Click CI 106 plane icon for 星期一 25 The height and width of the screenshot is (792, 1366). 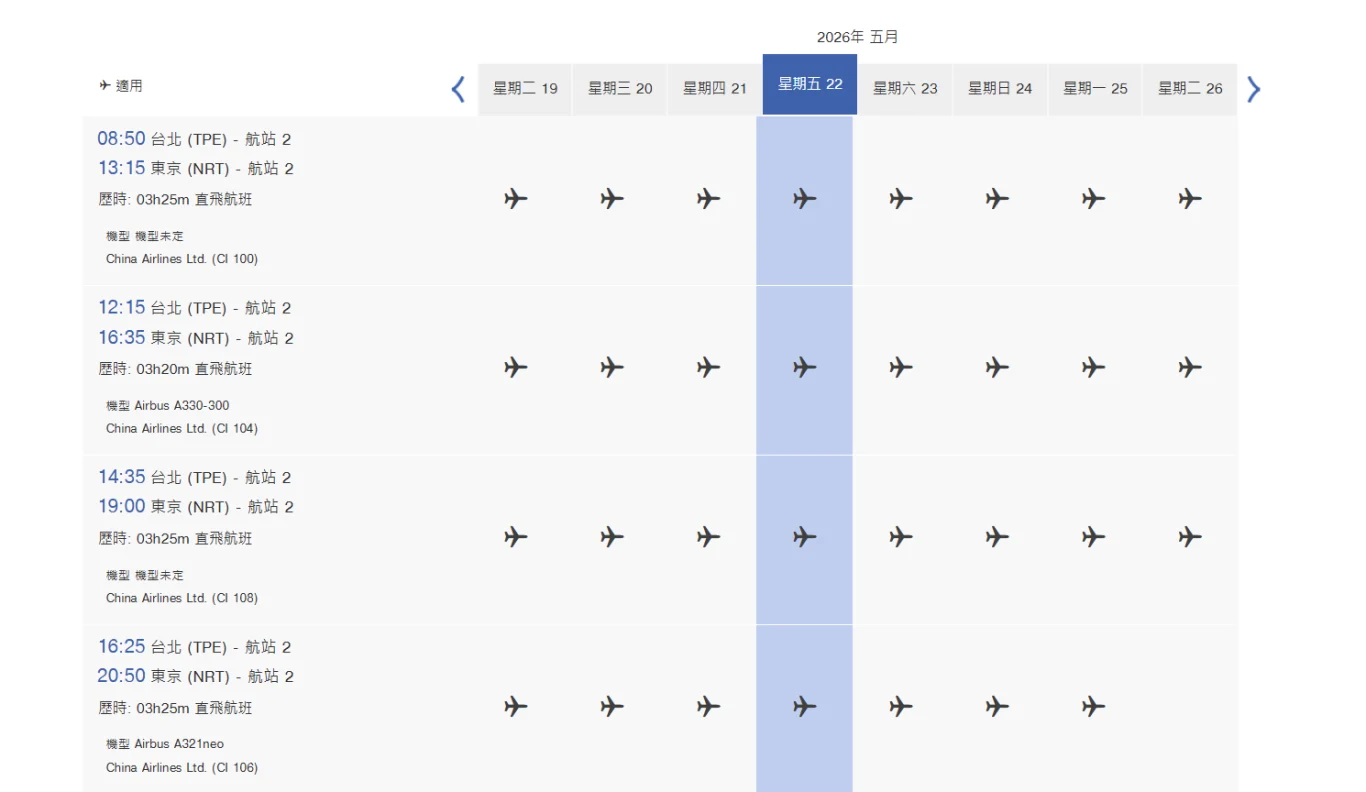1093,707
